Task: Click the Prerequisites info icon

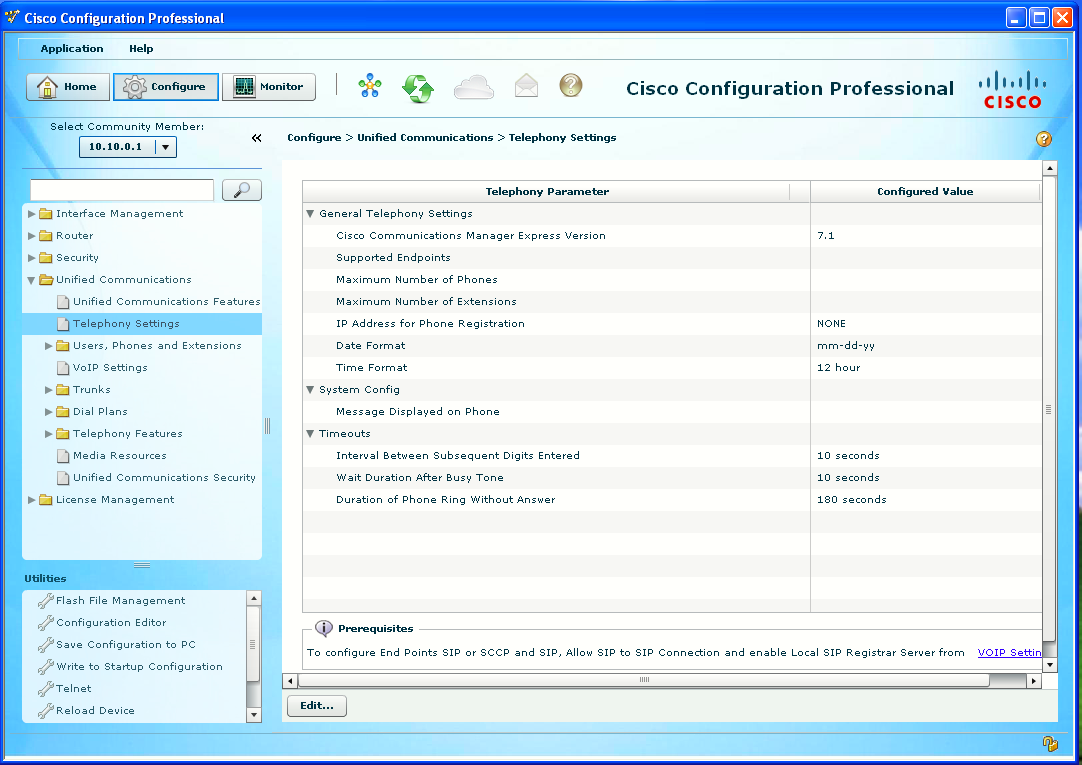Action: [324, 628]
